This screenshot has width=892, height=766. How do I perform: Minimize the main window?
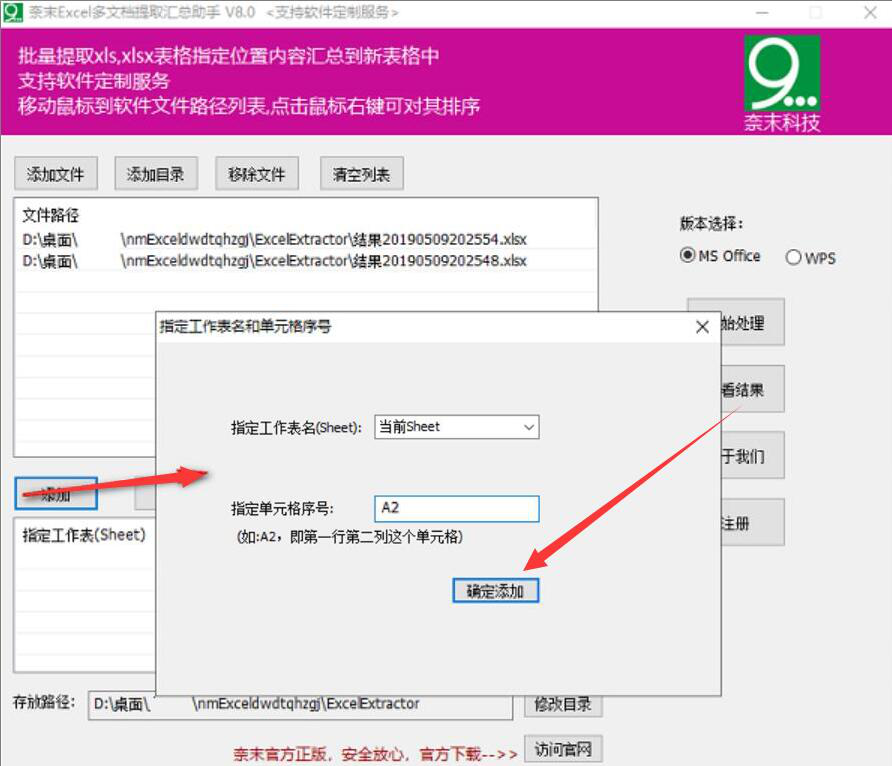pyautogui.click(x=762, y=13)
